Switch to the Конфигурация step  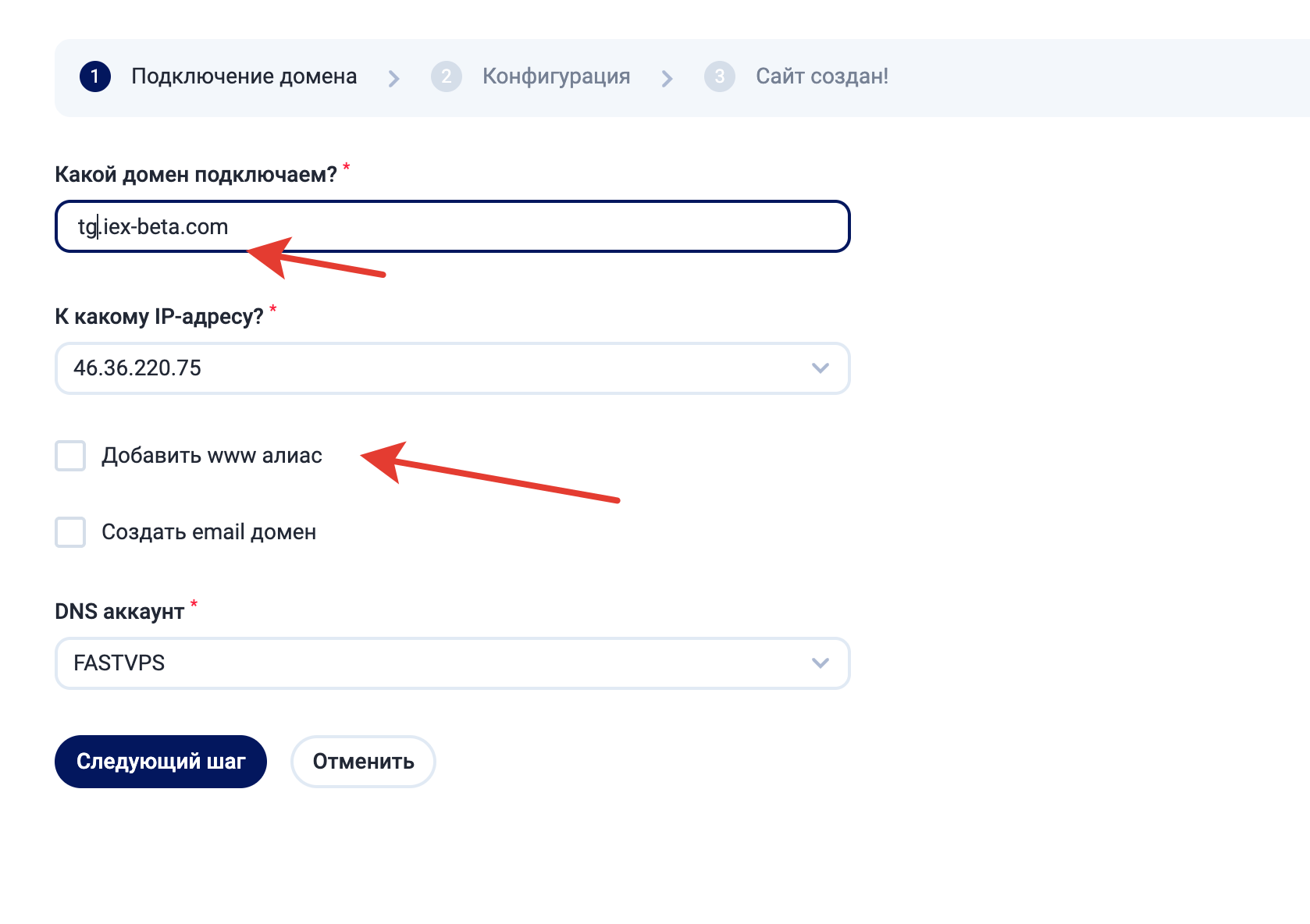click(x=556, y=76)
